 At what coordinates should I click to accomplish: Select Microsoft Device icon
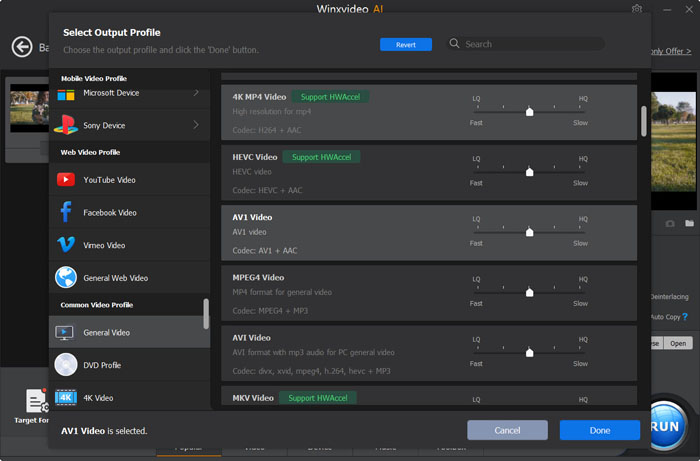66,94
